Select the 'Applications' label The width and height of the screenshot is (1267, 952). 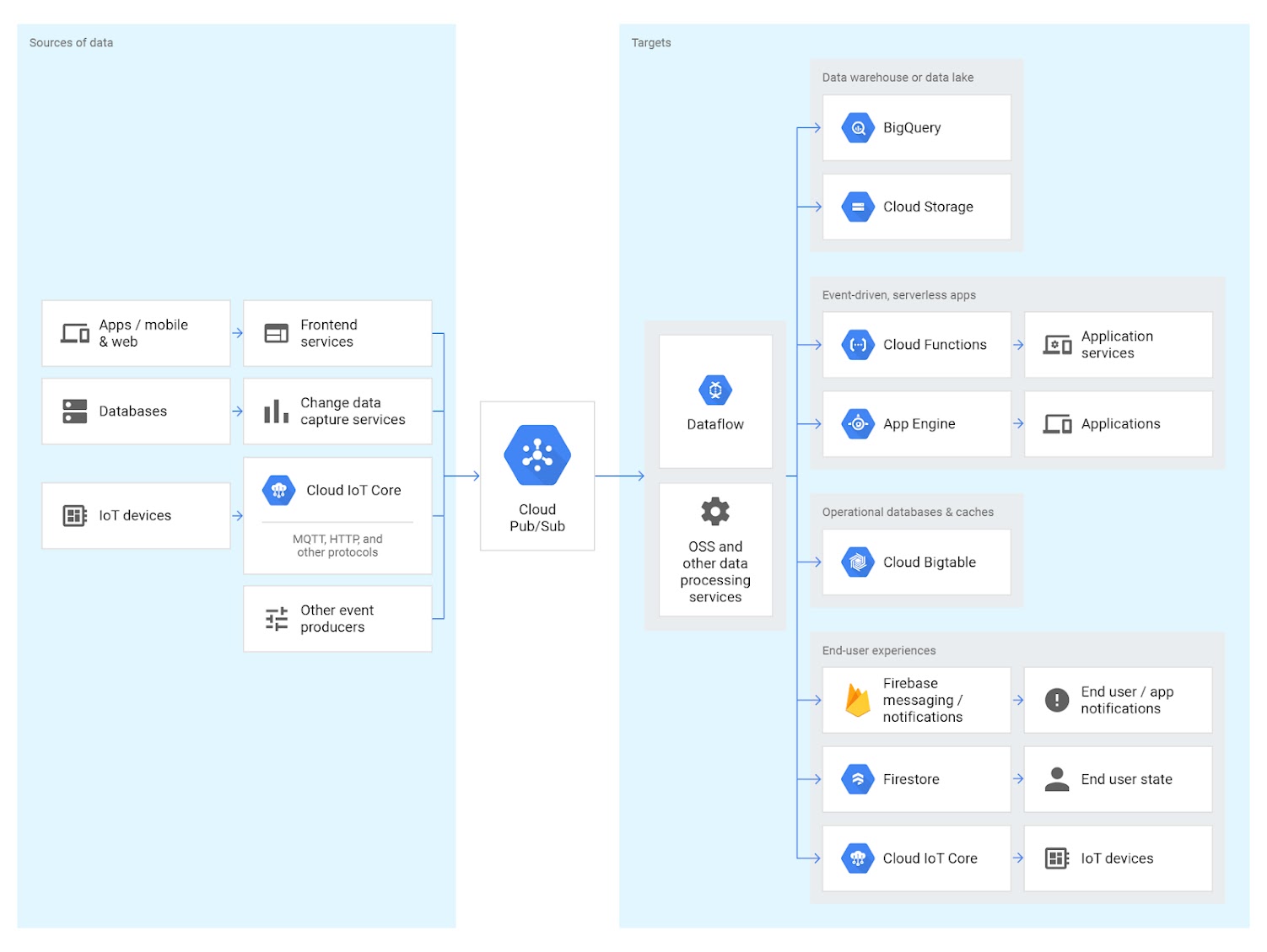(x=1121, y=424)
